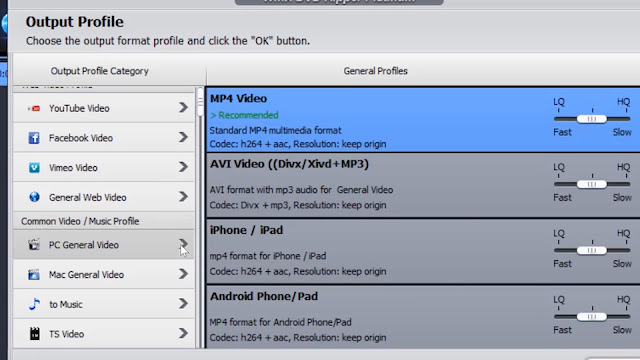Click the YouTube Video icon

pyautogui.click(x=34, y=108)
